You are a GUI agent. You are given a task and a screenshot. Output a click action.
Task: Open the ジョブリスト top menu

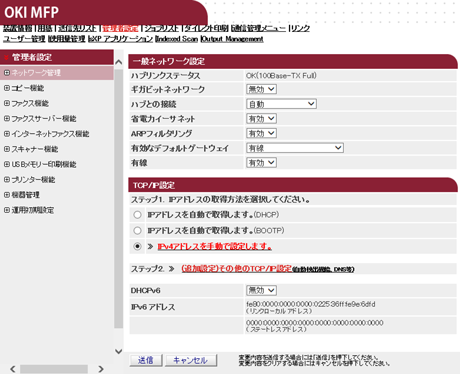pos(161,28)
